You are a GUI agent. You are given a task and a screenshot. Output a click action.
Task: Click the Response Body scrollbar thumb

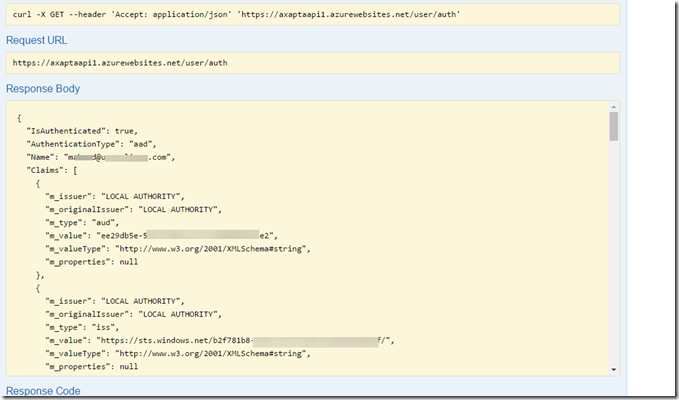(614, 126)
